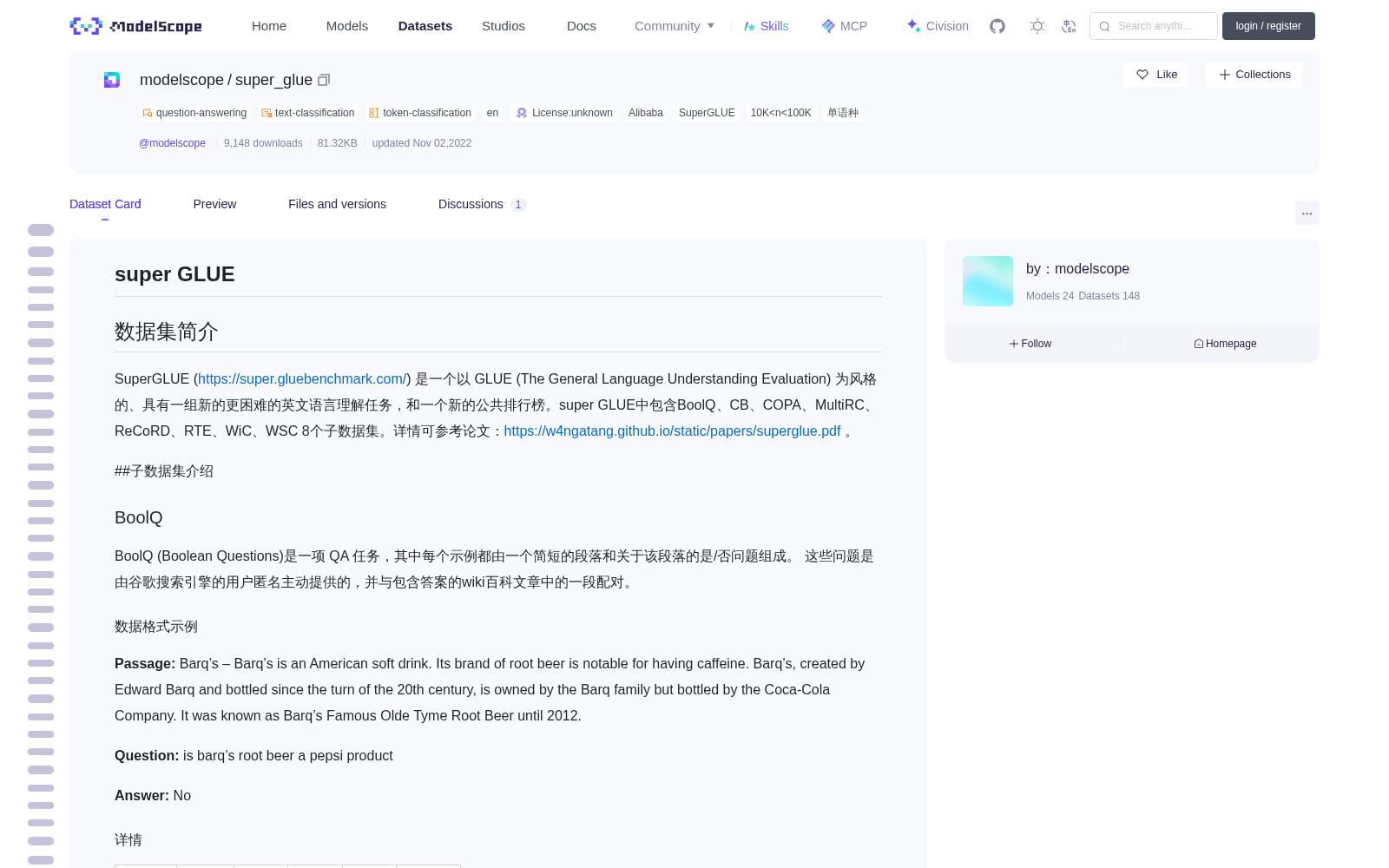Click the search magnifier icon

1104,26
